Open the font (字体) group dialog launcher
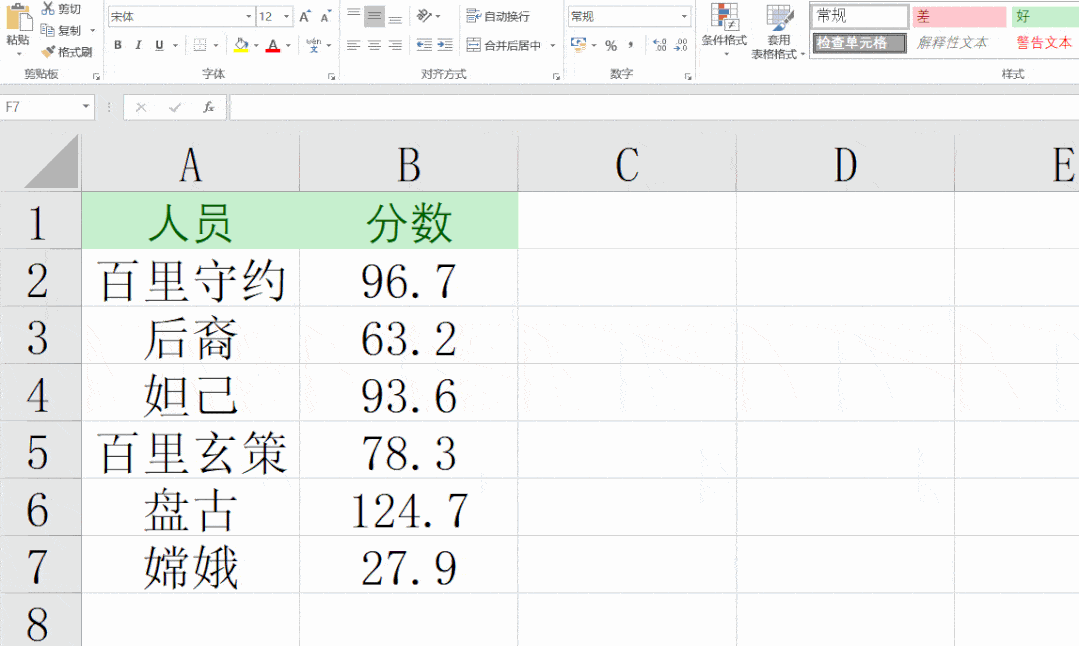 click(x=332, y=76)
